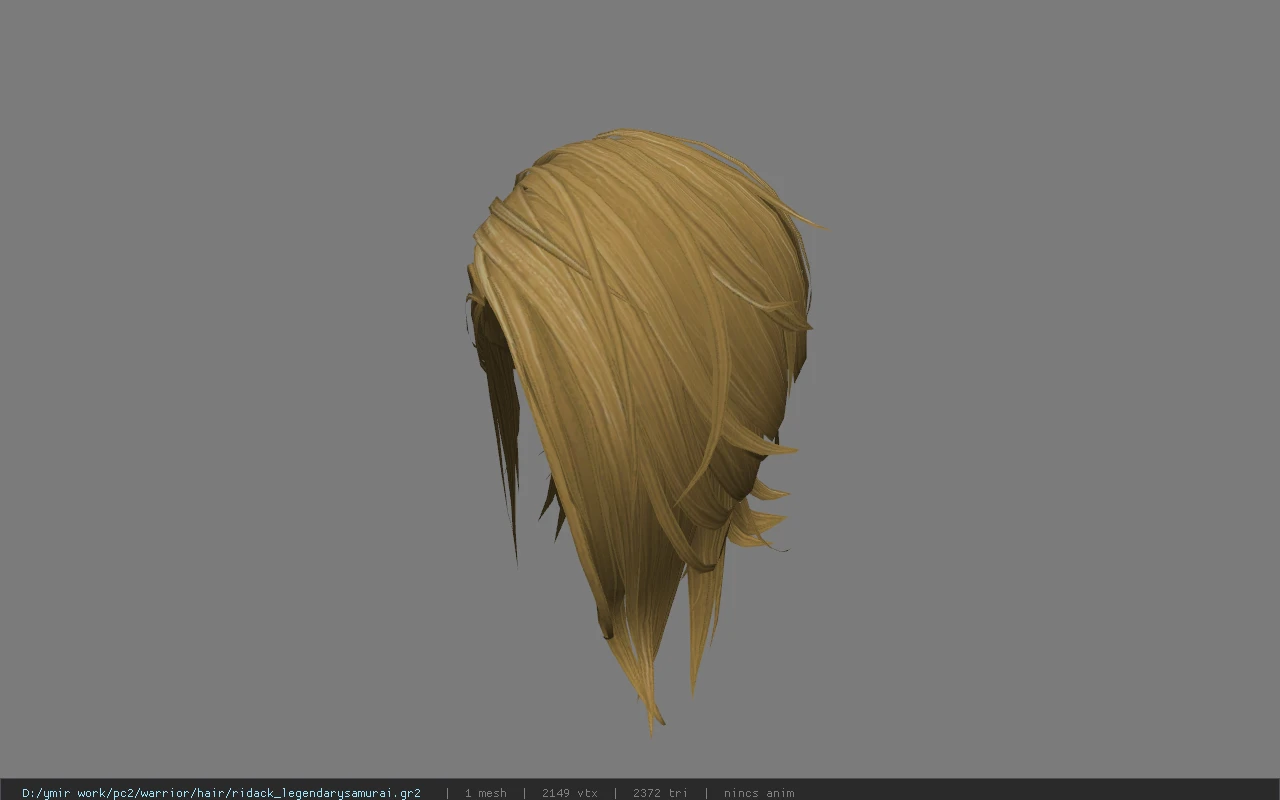Click the "1 mesh" status entry
This screenshot has height=800, width=1280.
485,793
